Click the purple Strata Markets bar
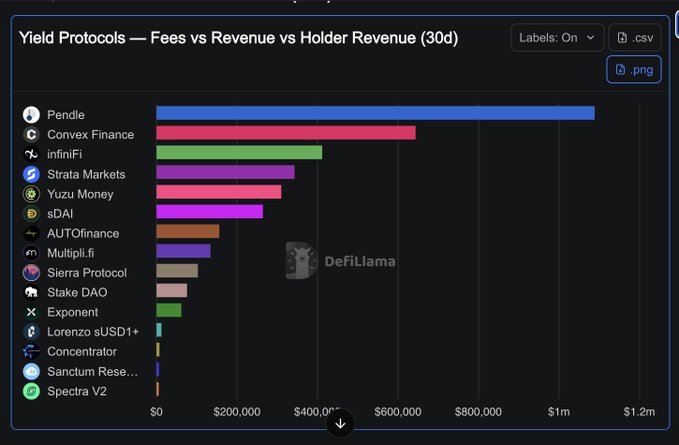The height and width of the screenshot is (445, 679). [x=225, y=172]
